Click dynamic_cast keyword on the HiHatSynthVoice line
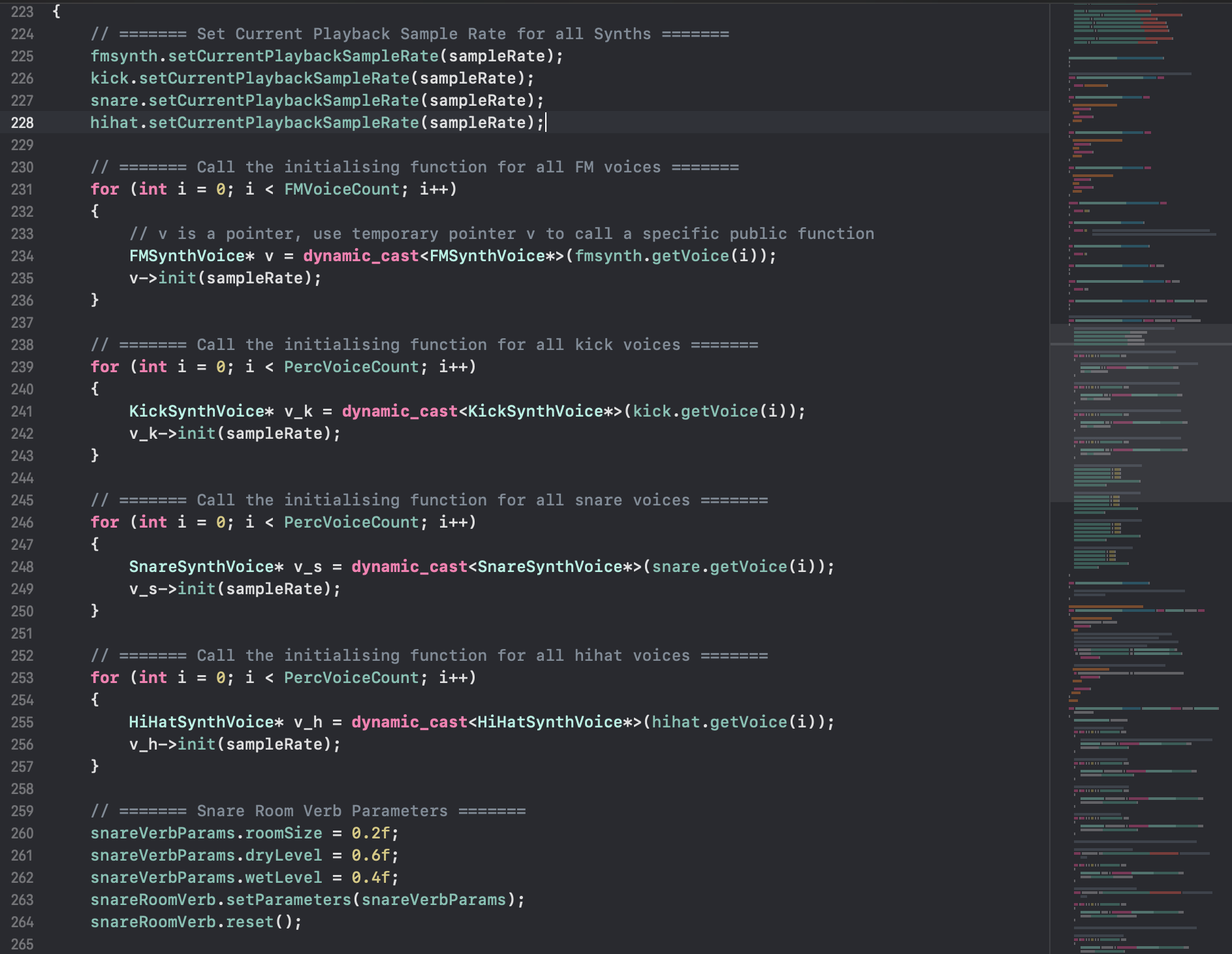The height and width of the screenshot is (954, 1232). click(x=409, y=722)
